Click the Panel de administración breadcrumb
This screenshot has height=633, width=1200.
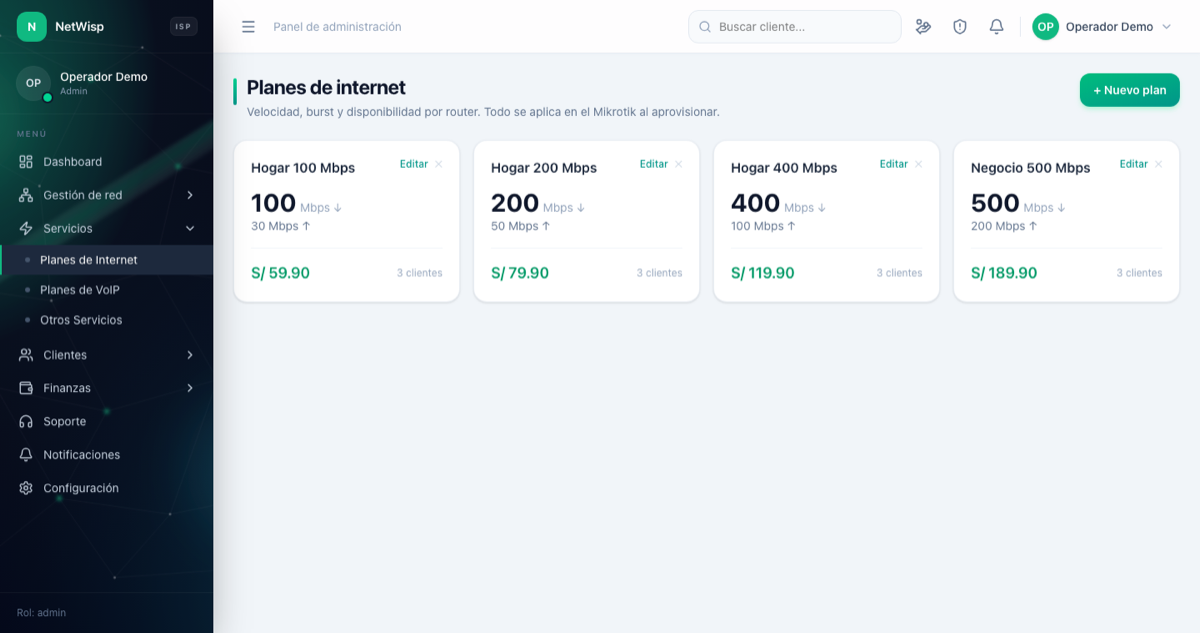coord(337,27)
